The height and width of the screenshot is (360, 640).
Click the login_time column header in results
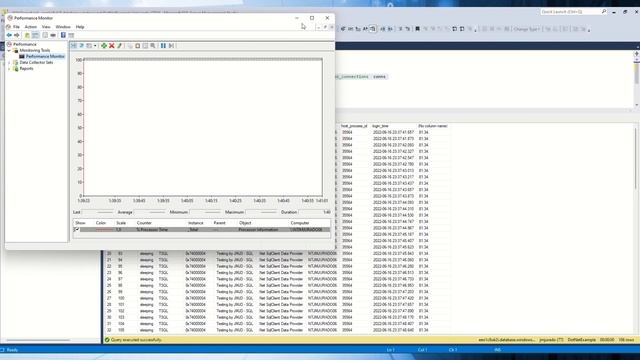380,126
